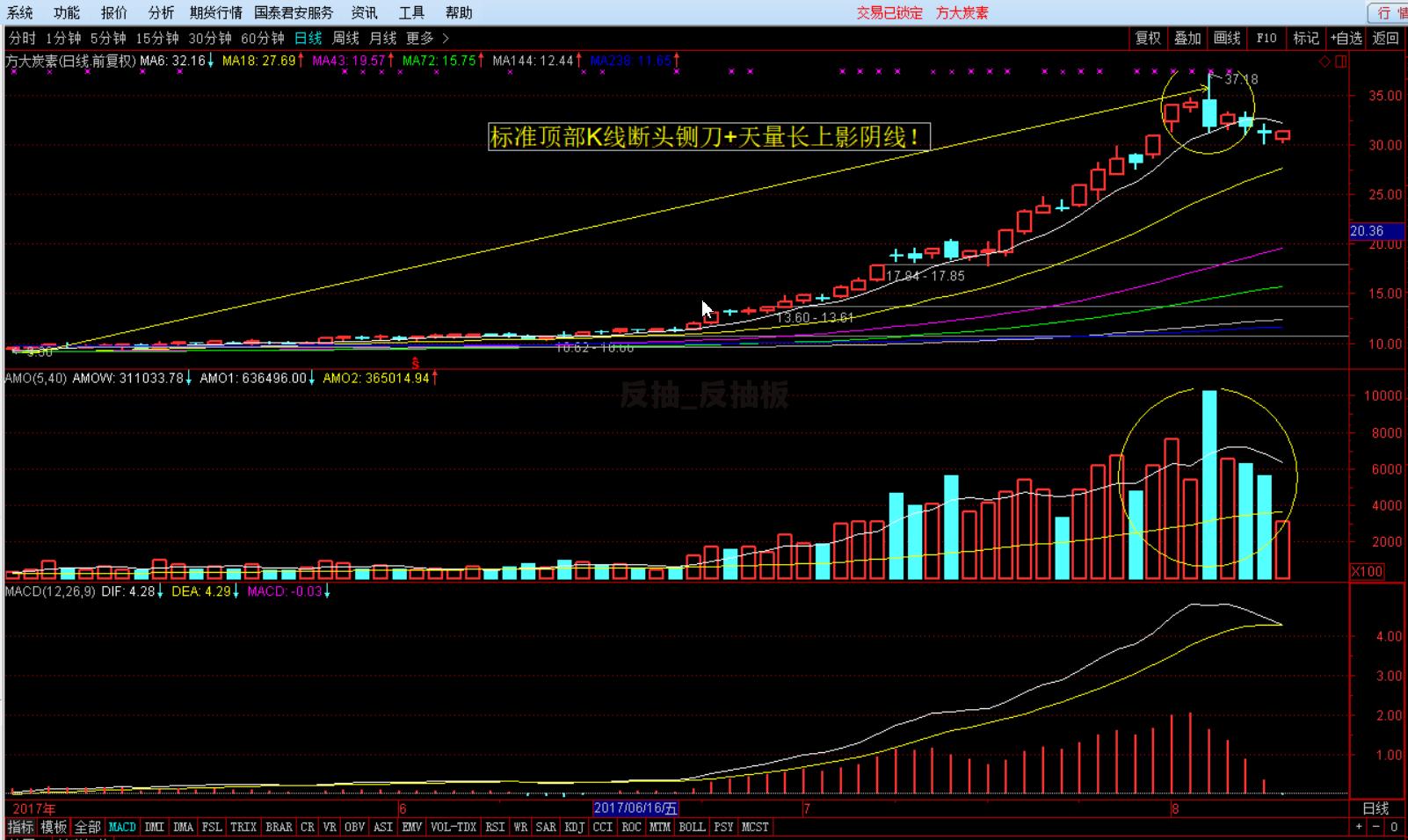Select the 全部 tab at bottom
The image size is (1408, 840).
click(88, 827)
